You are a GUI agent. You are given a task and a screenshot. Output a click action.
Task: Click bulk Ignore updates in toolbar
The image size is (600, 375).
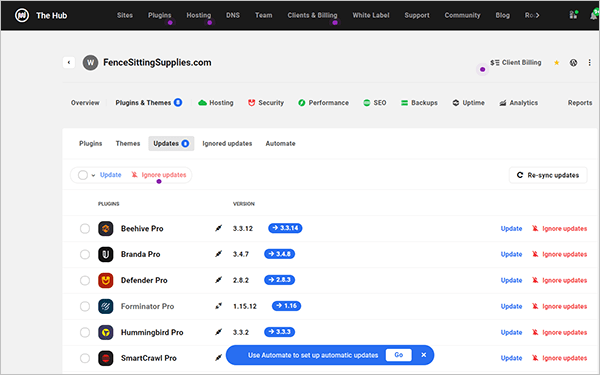click(159, 175)
